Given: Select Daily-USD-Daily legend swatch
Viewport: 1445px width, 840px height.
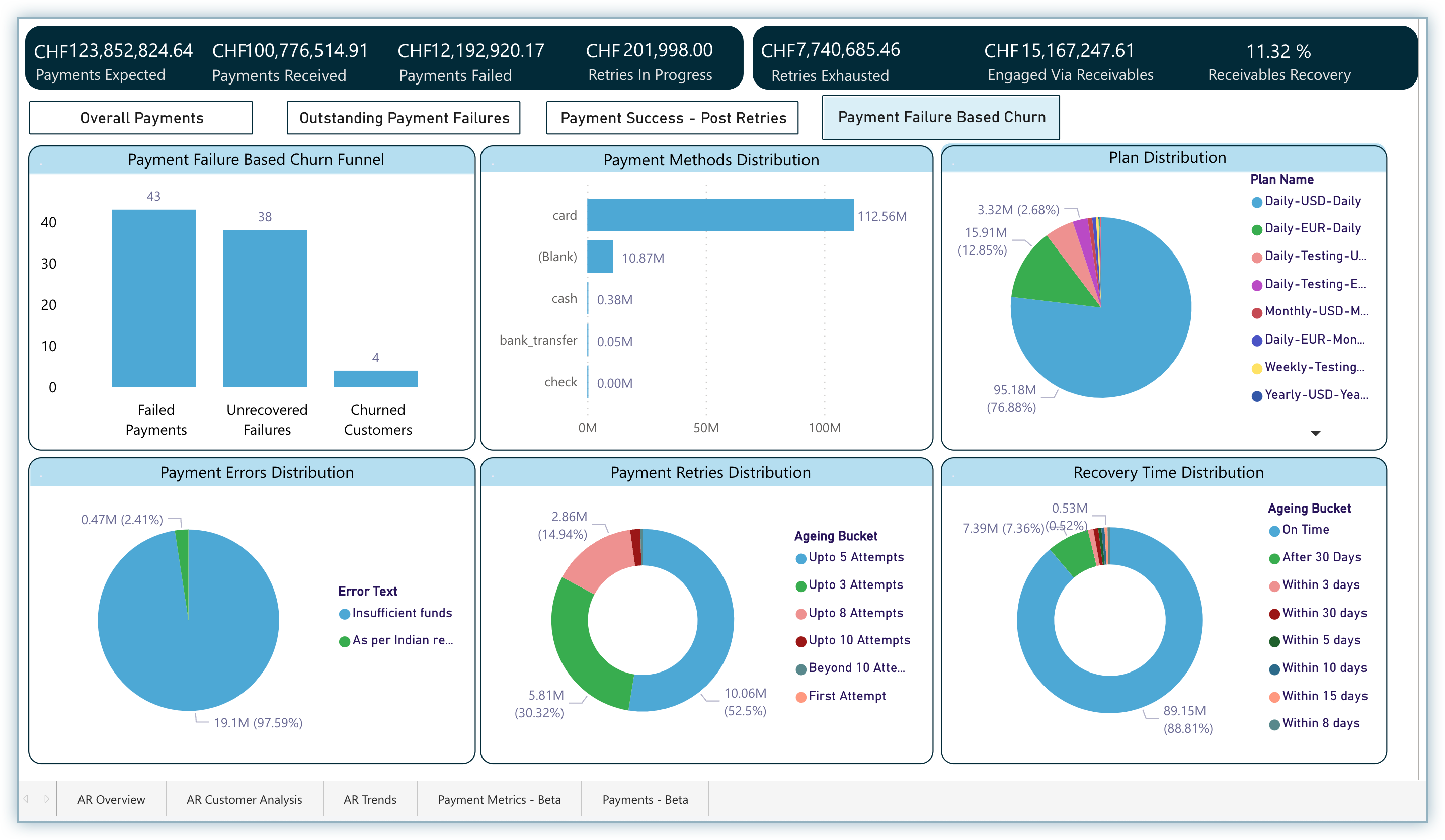Looking at the screenshot, I should [x=1257, y=202].
